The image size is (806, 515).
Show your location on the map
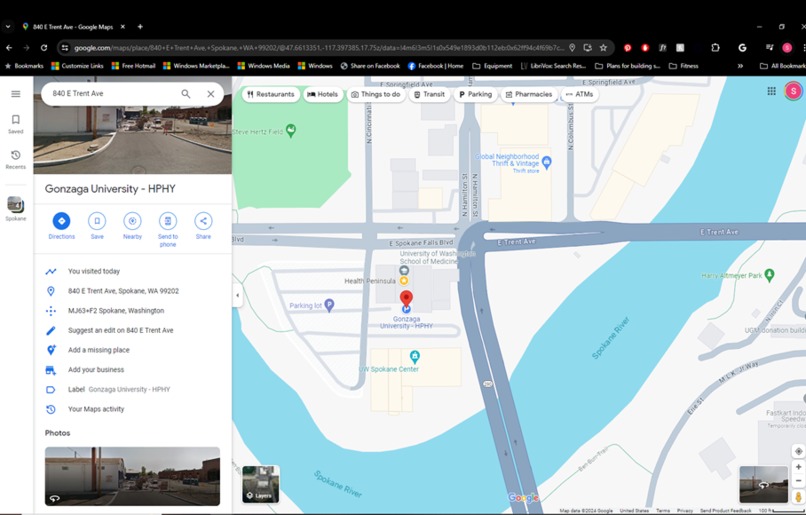click(x=798, y=451)
